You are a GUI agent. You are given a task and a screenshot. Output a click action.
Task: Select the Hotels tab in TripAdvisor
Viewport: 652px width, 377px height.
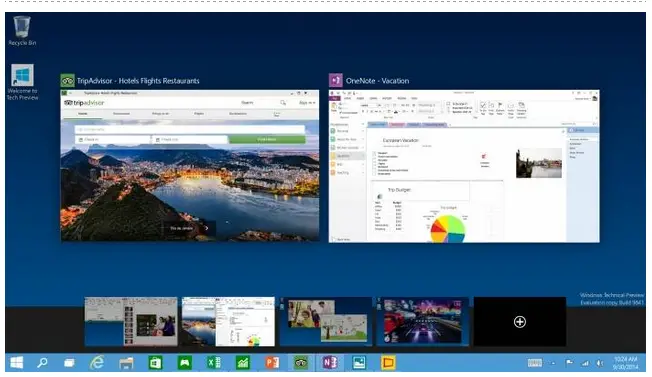(83, 113)
